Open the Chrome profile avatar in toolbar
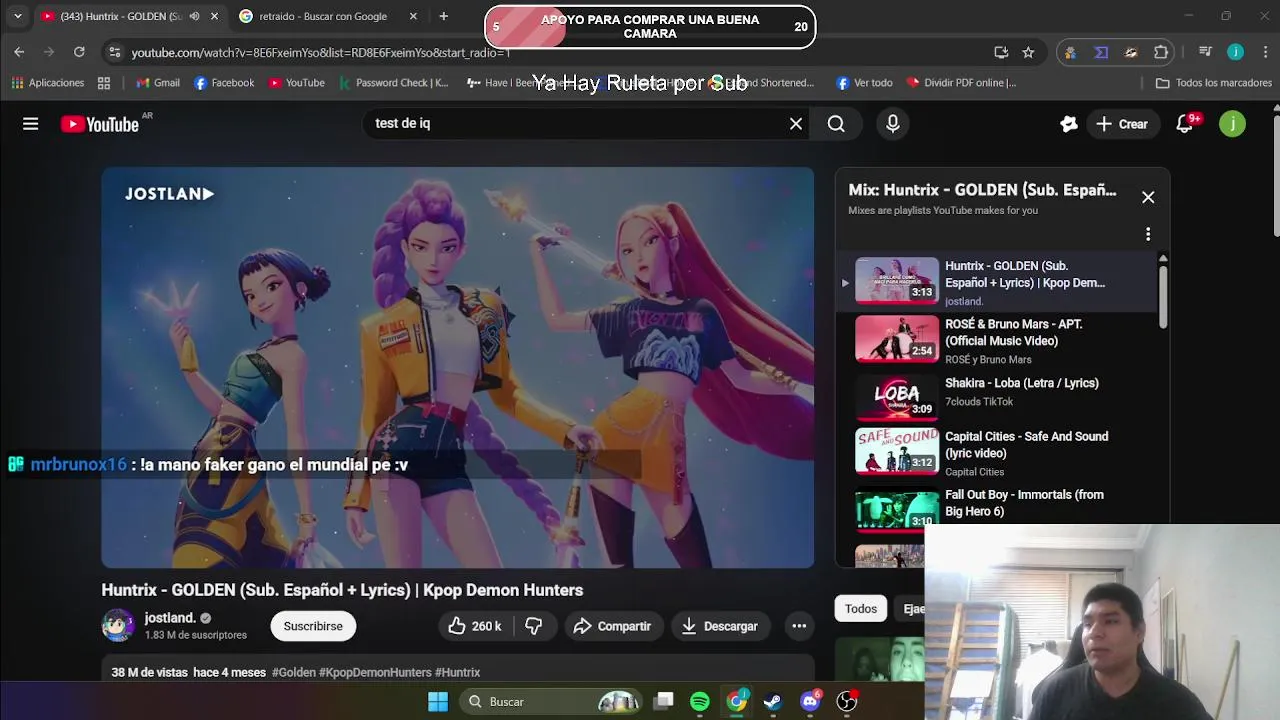The height and width of the screenshot is (720, 1280). (x=1235, y=52)
